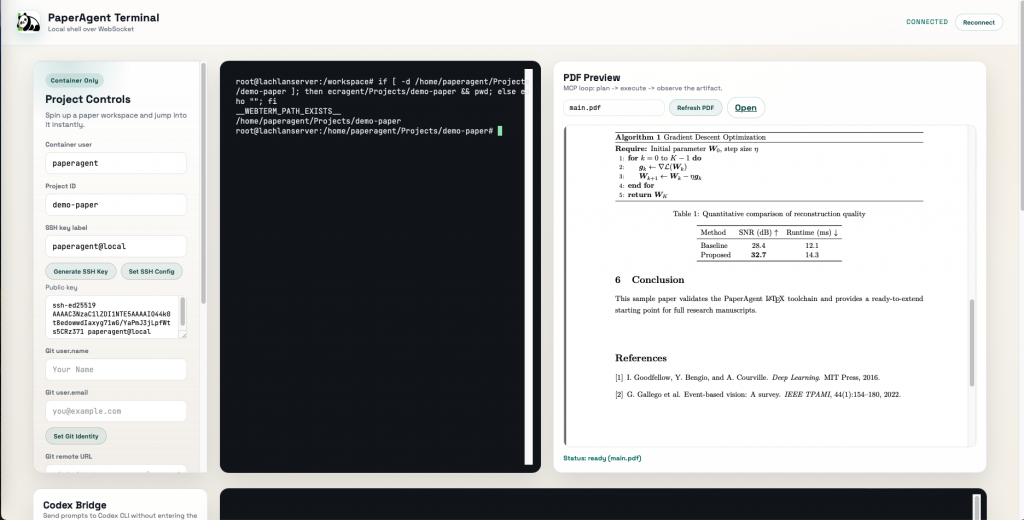Refresh the PDF preview
Screen dimensions: 1024x520
click(x=695, y=108)
